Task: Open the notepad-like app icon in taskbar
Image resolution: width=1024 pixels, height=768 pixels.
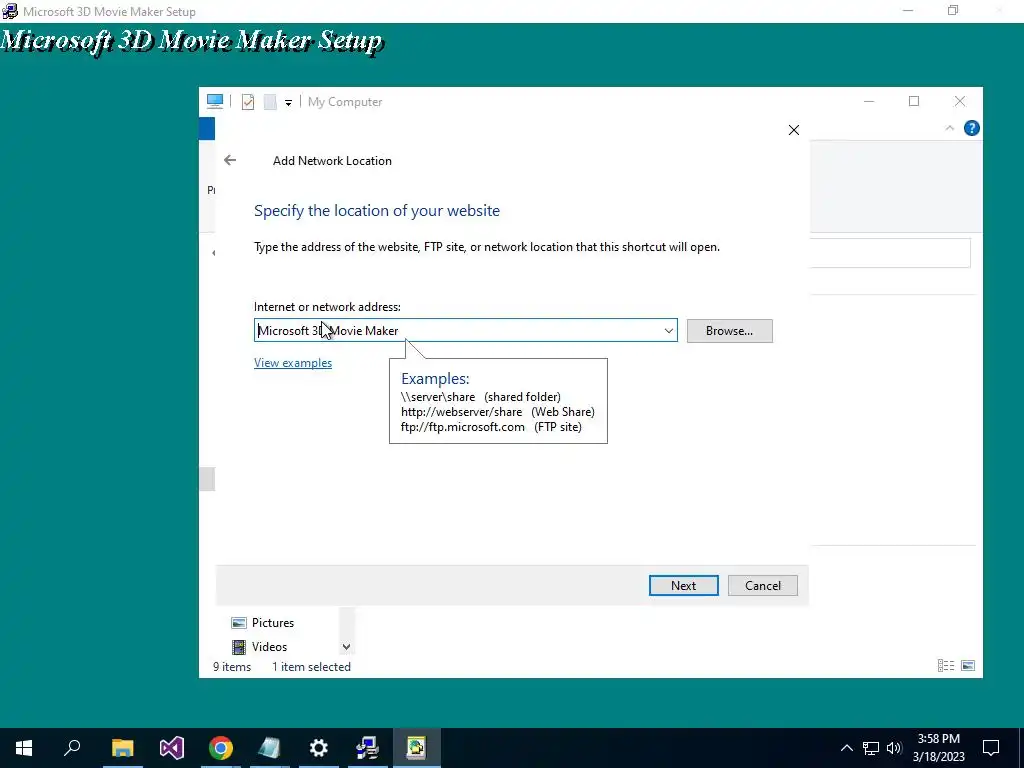Action: 269,748
